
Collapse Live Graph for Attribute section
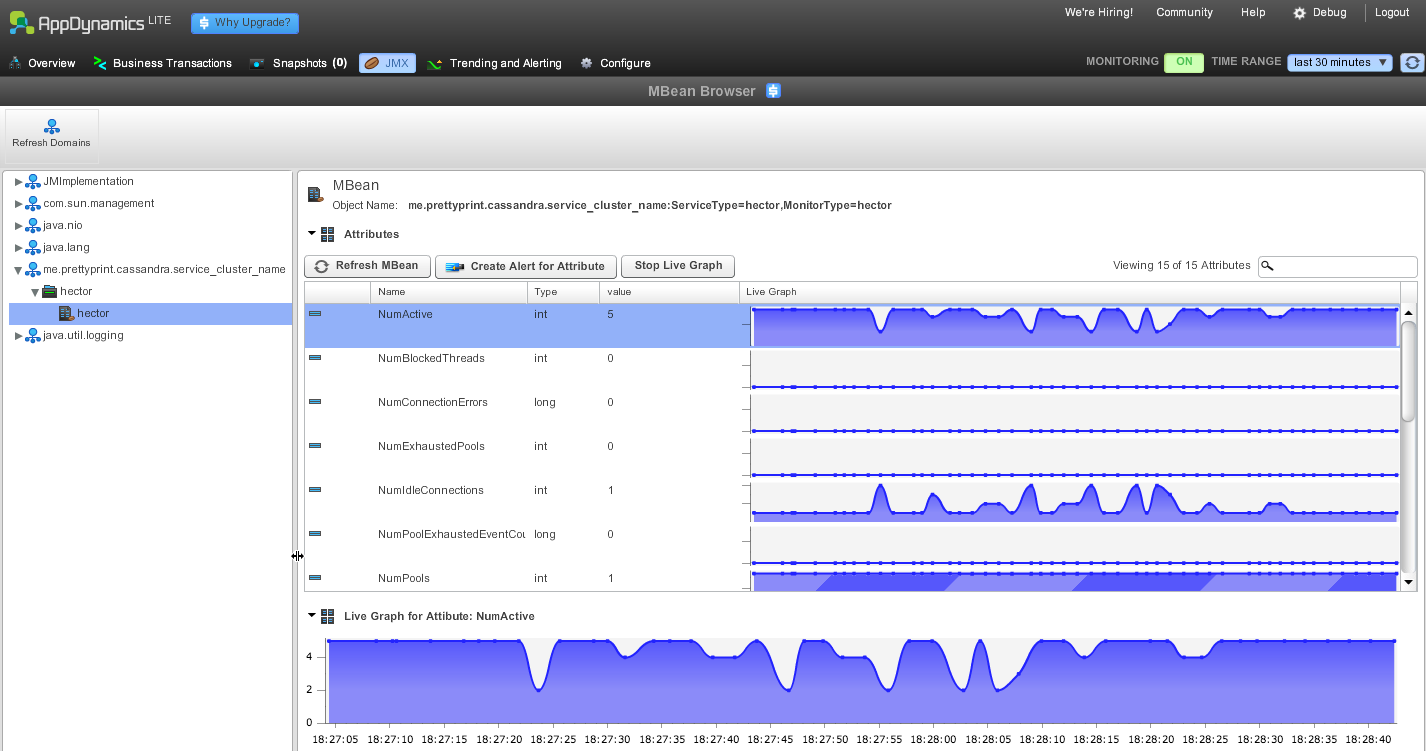(x=312, y=616)
